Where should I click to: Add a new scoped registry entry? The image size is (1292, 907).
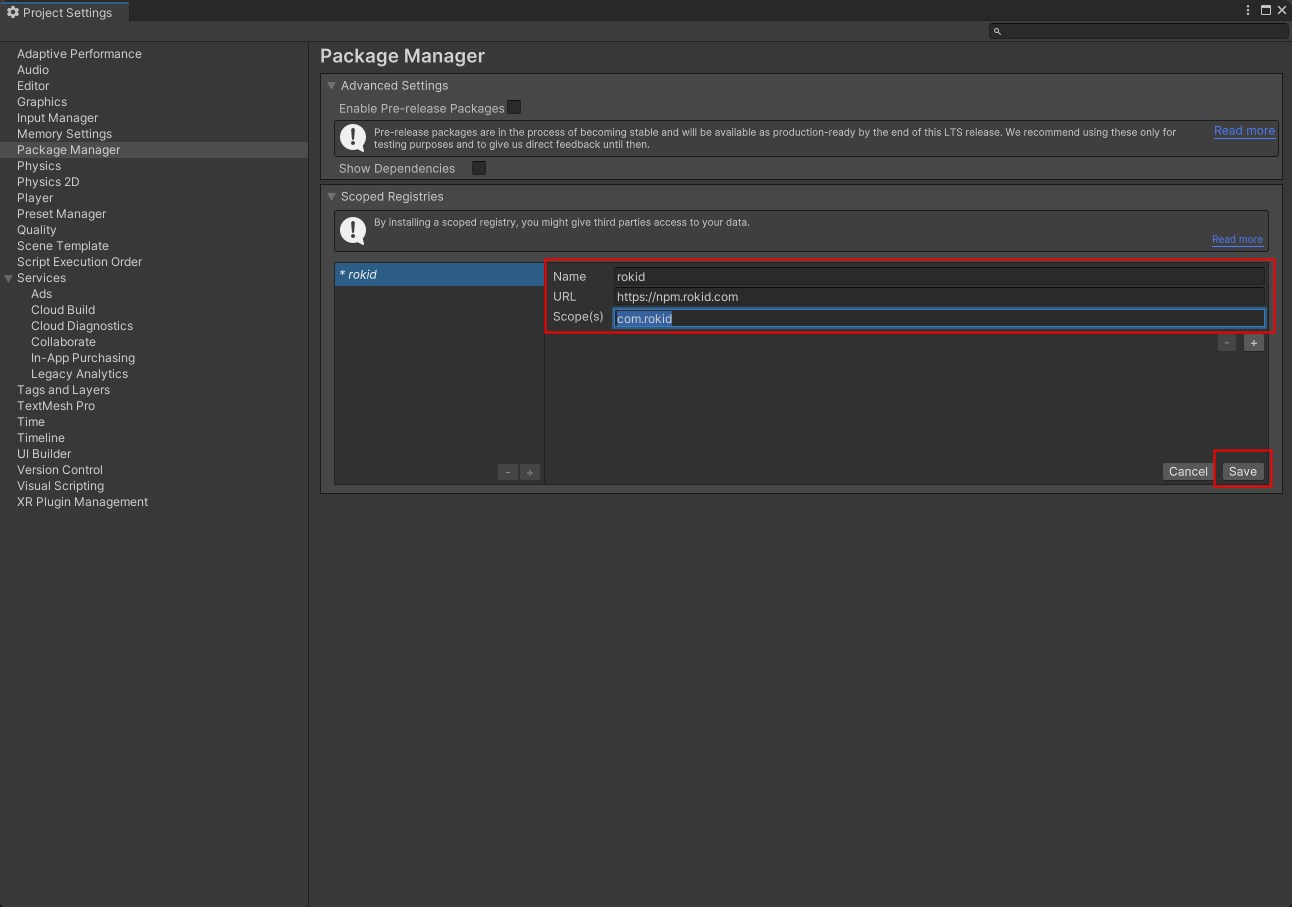pos(530,472)
